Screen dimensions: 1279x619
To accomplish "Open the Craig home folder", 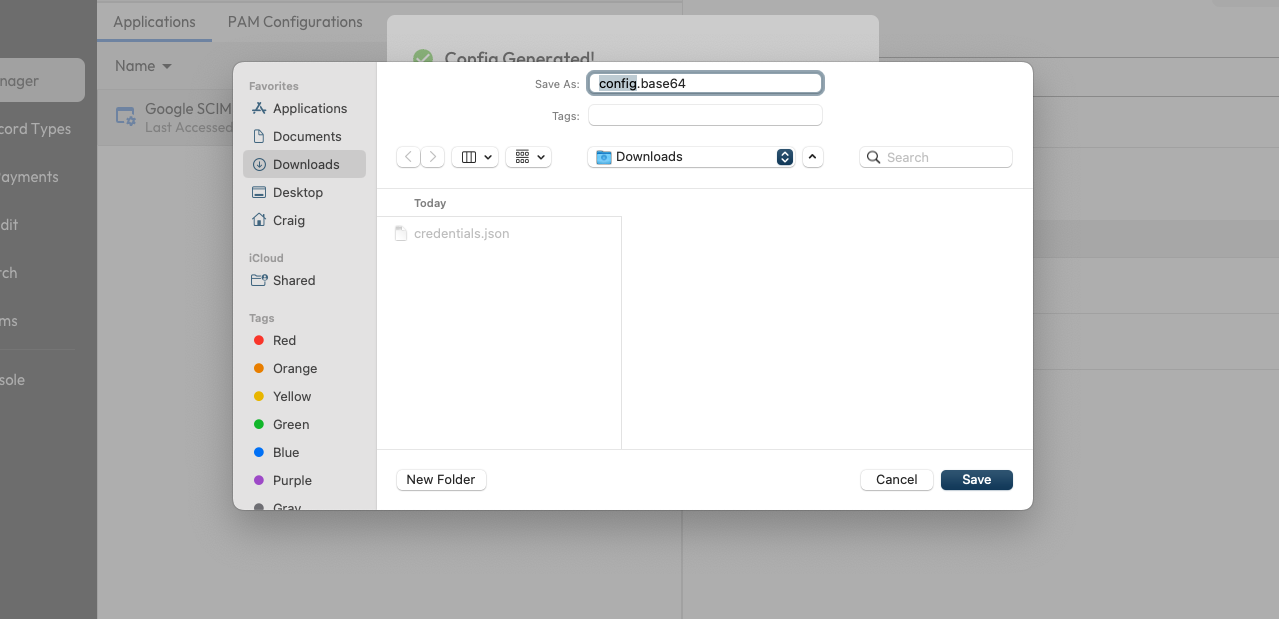I will click(288, 220).
